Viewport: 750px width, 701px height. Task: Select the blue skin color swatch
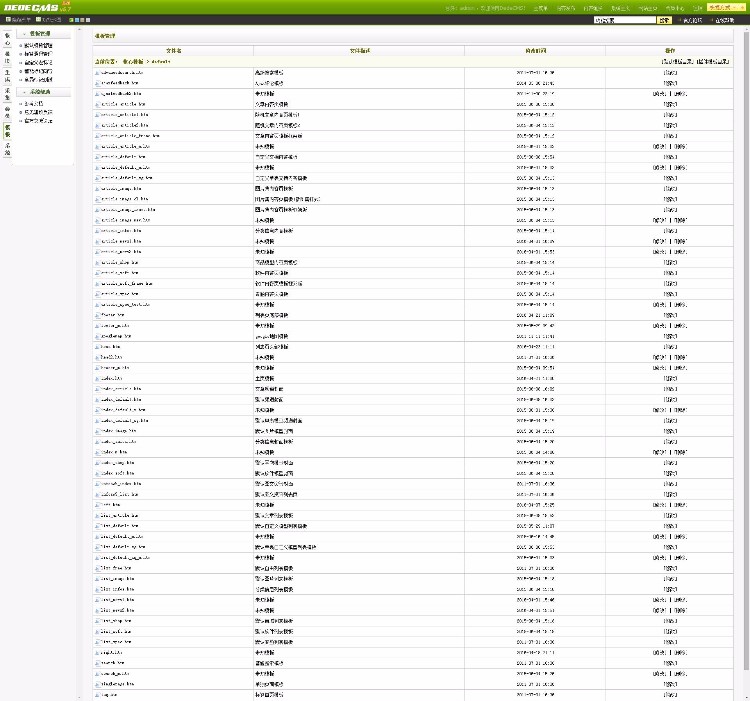point(77,20)
